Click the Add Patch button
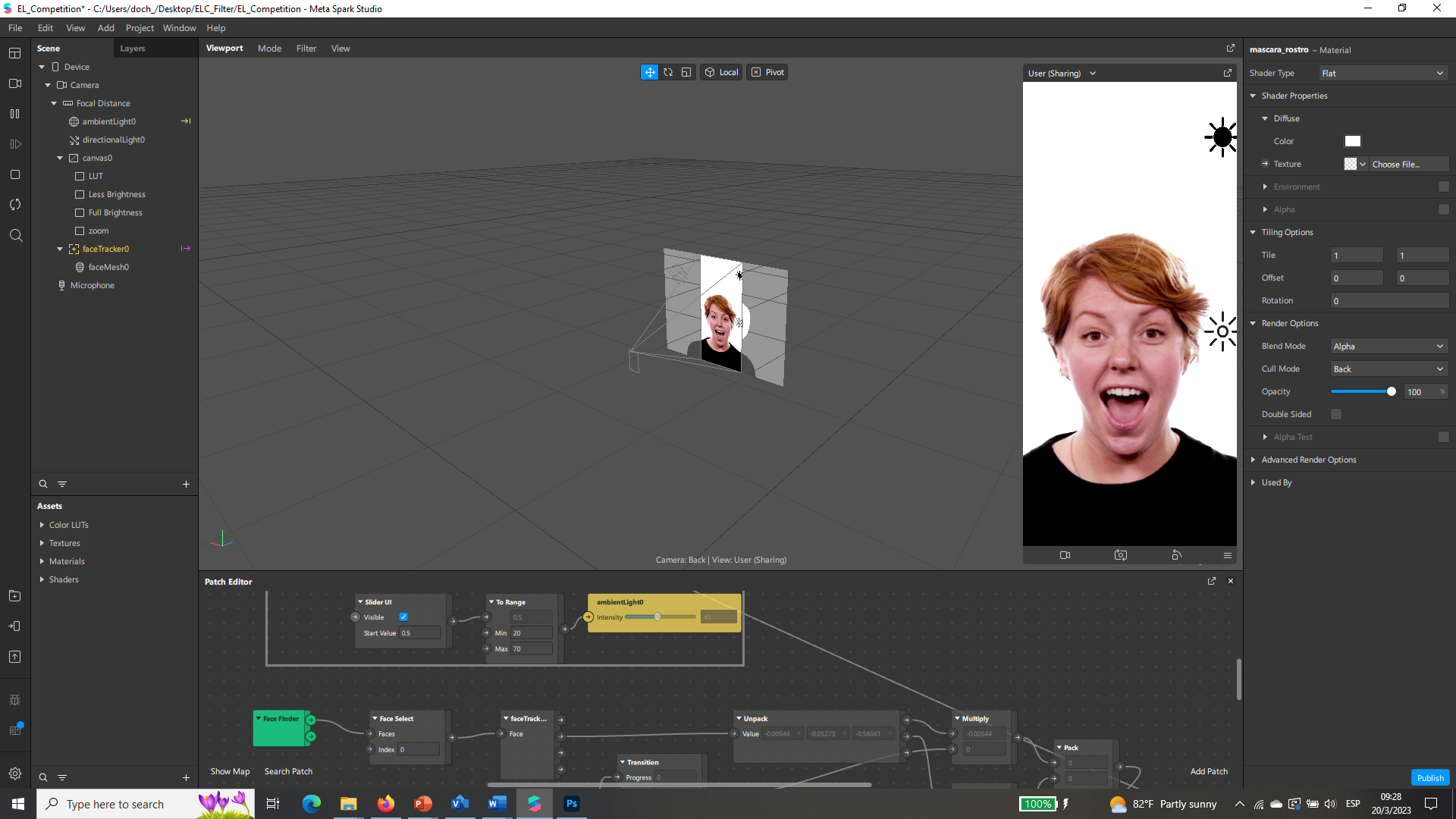The width and height of the screenshot is (1456, 819). point(1209,771)
